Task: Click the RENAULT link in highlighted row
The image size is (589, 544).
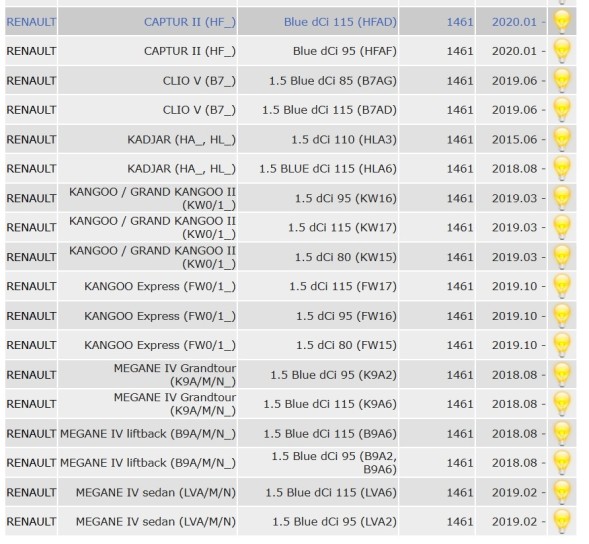Action: tap(31, 22)
